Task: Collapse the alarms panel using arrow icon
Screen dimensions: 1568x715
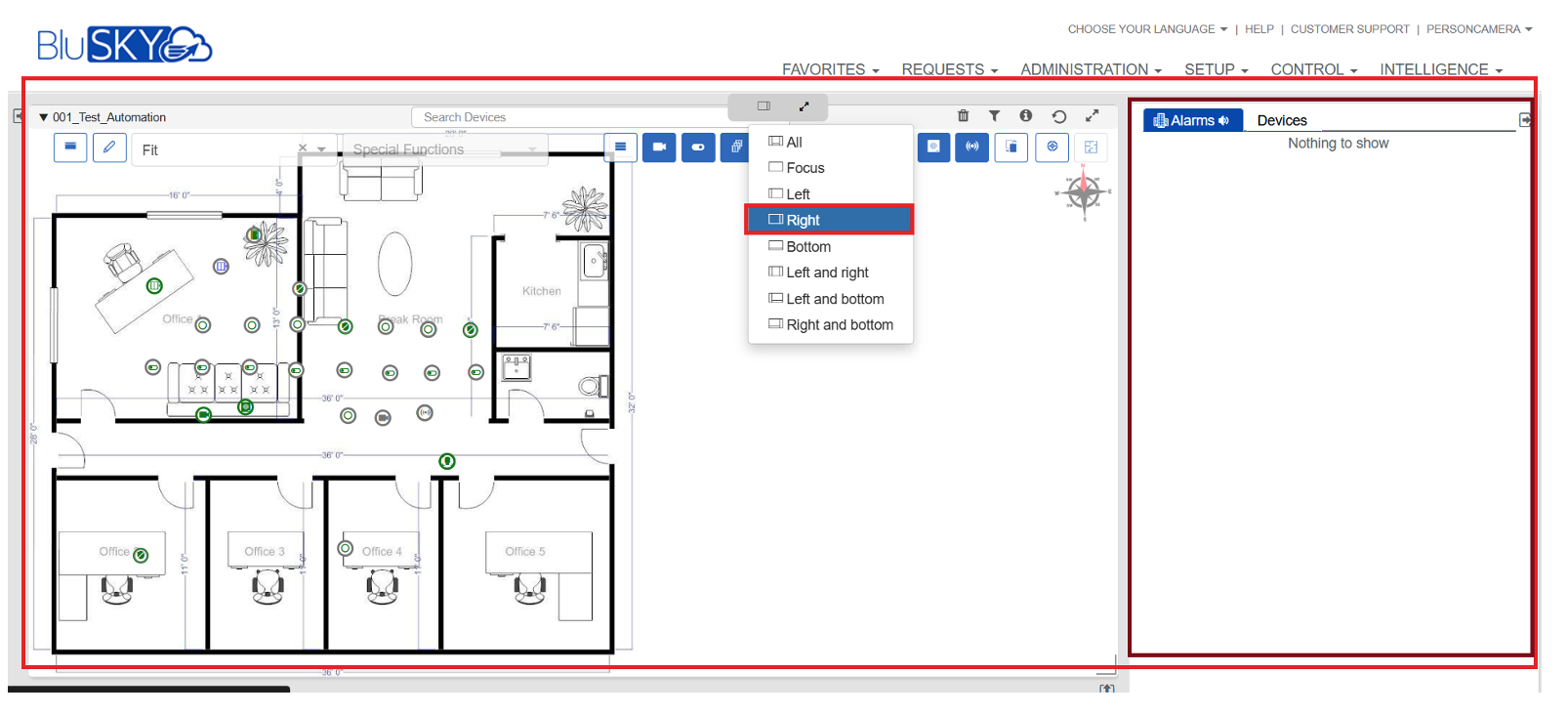Action: tap(1525, 120)
